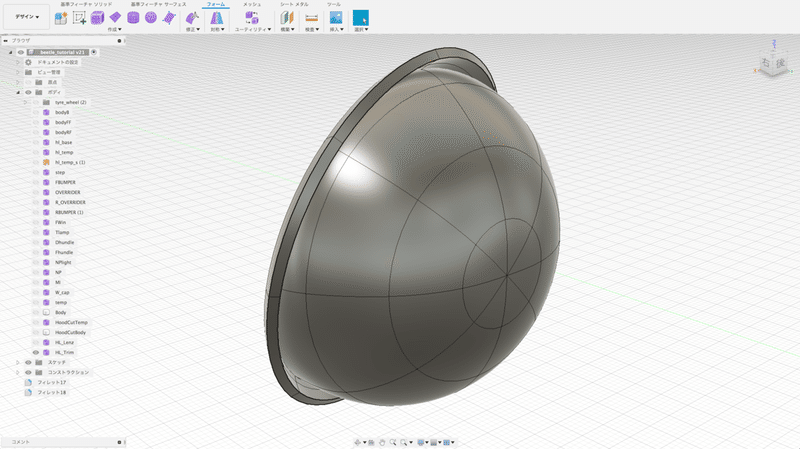Open the 構築 dropdown menu

tap(288, 30)
